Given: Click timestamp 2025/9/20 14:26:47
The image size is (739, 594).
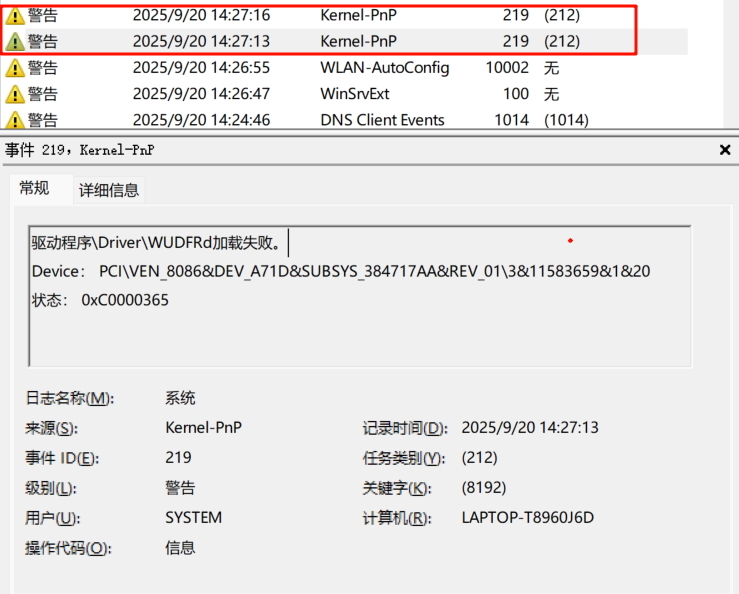Looking at the screenshot, I should (x=201, y=94).
